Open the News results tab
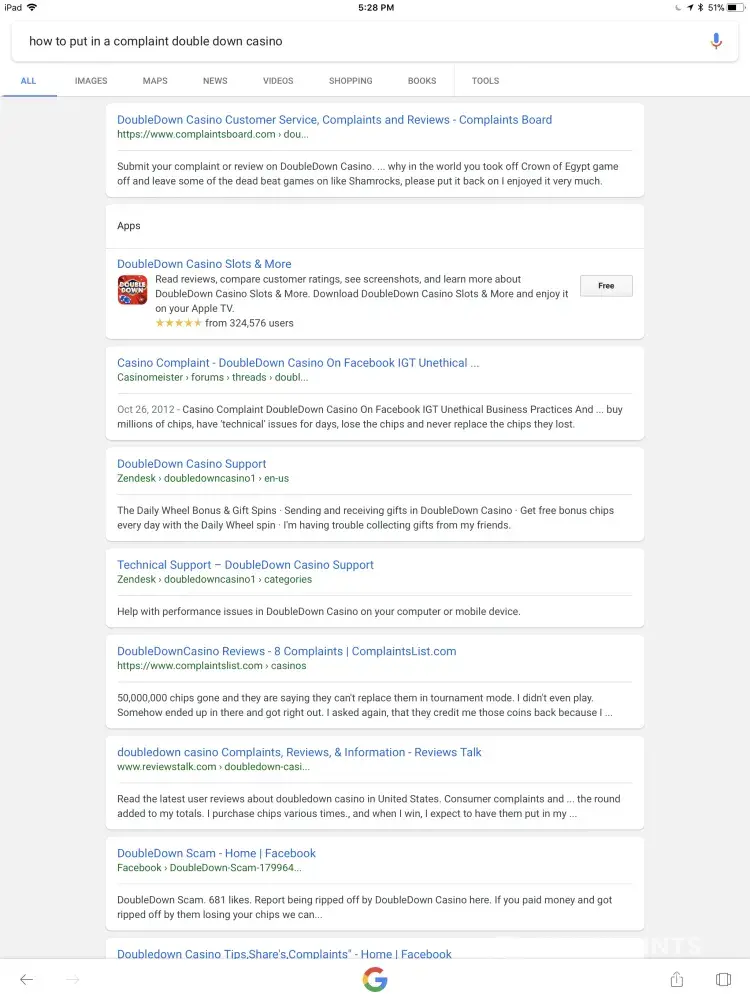The height and width of the screenshot is (1000, 750). click(x=215, y=81)
